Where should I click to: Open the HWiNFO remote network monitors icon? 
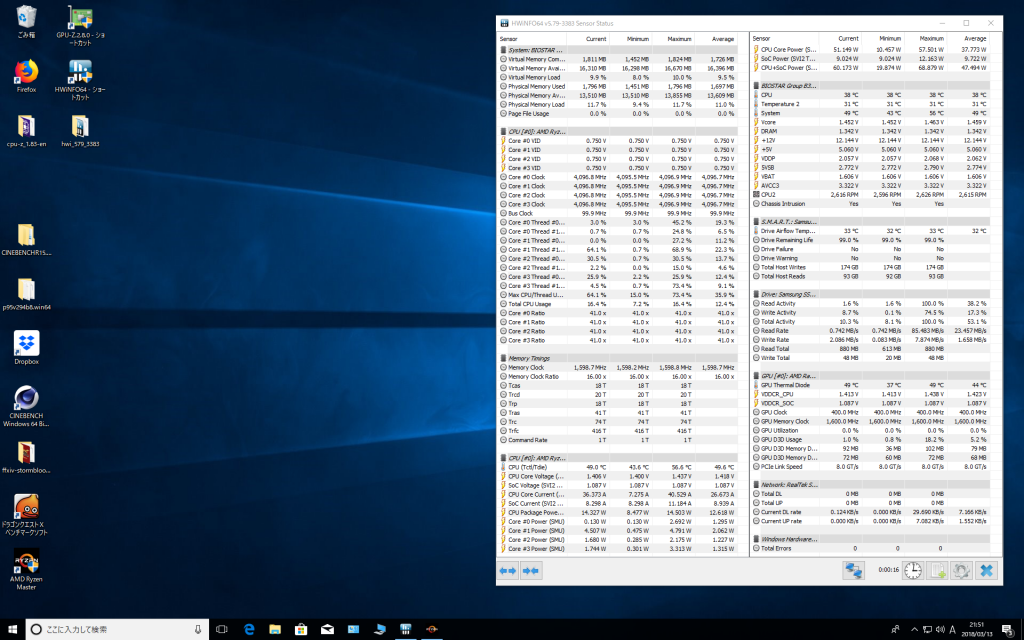coord(854,570)
